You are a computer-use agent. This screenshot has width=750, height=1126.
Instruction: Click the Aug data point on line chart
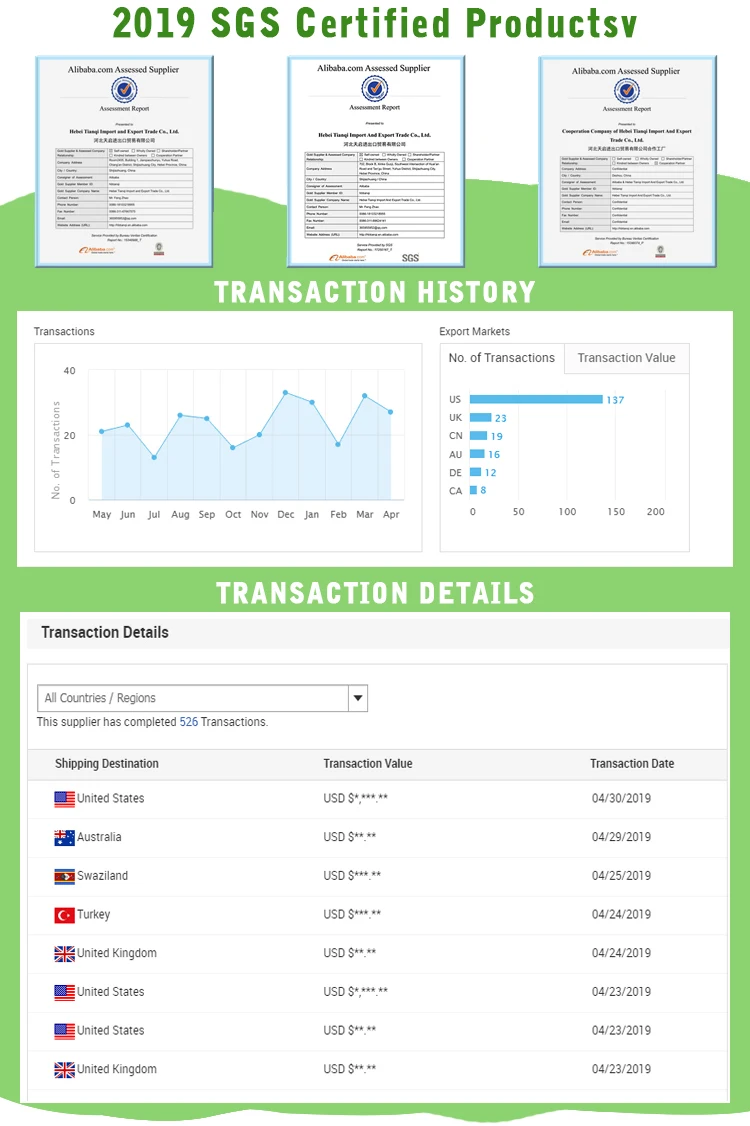coord(180,415)
